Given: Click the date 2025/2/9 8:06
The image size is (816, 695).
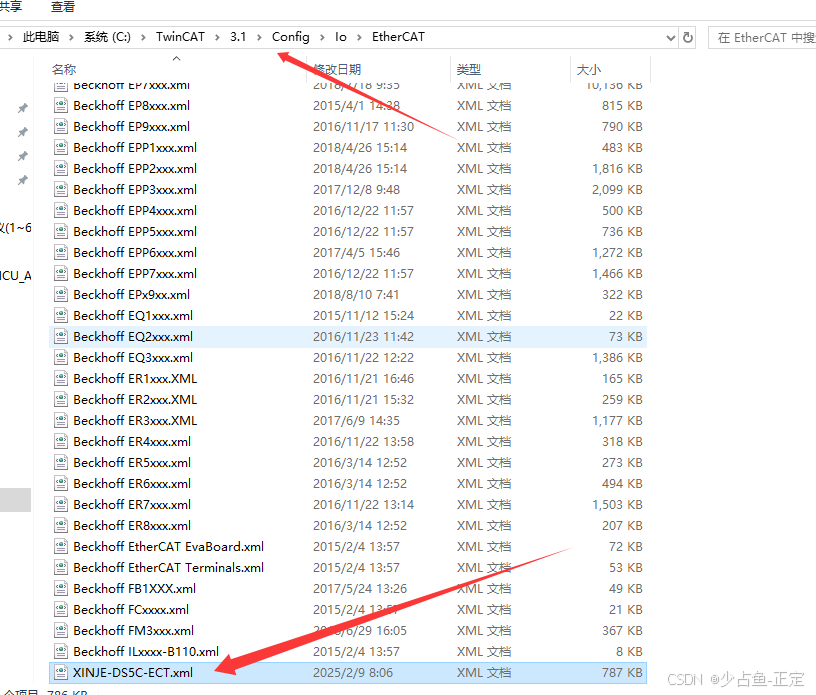Looking at the screenshot, I should click(353, 673).
